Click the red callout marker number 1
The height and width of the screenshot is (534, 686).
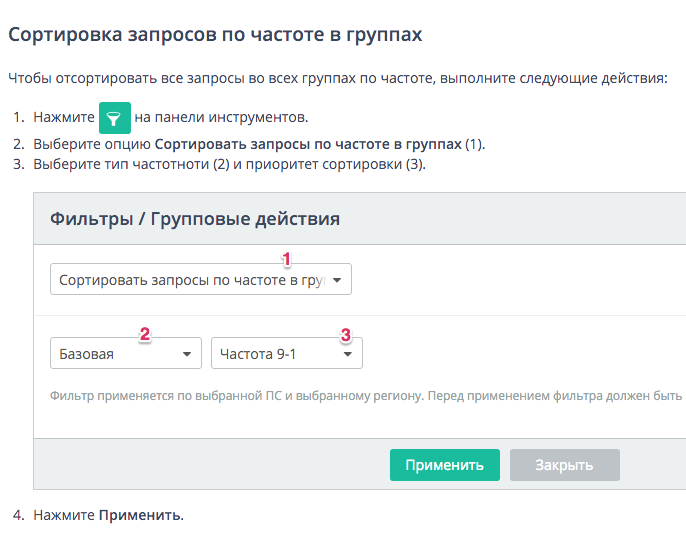point(286,259)
